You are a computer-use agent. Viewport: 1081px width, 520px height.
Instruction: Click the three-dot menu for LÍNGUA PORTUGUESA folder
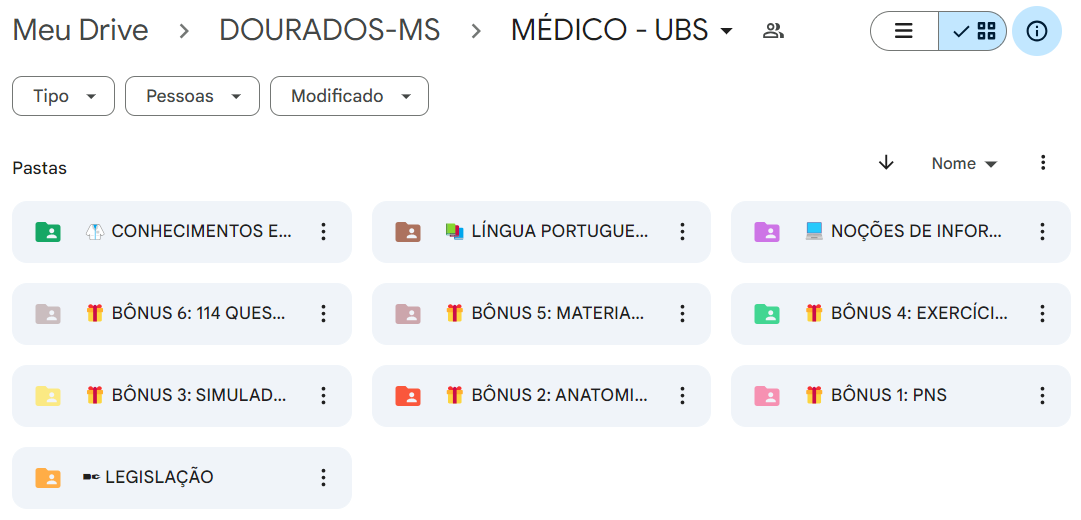682,232
